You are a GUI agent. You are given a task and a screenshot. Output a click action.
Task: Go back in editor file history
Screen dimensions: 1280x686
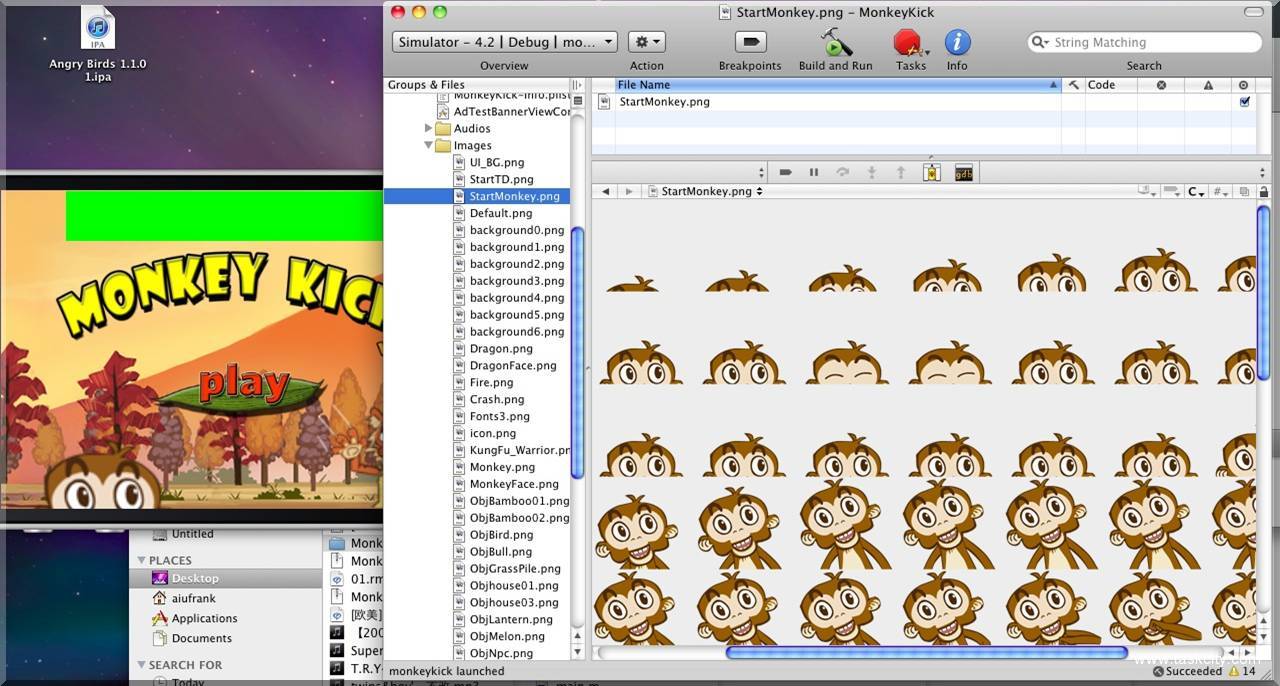pyautogui.click(x=605, y=191)
